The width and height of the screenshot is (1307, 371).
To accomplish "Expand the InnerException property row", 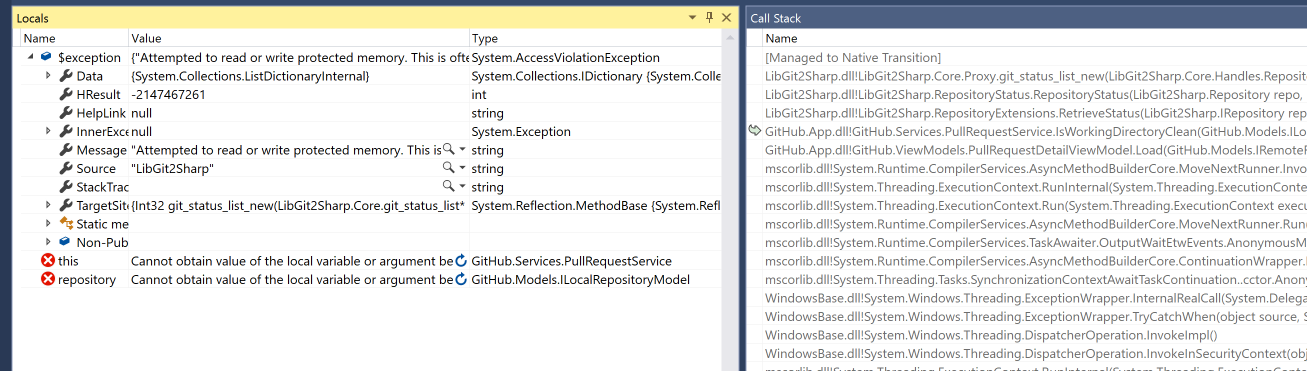I will (48, 132).
